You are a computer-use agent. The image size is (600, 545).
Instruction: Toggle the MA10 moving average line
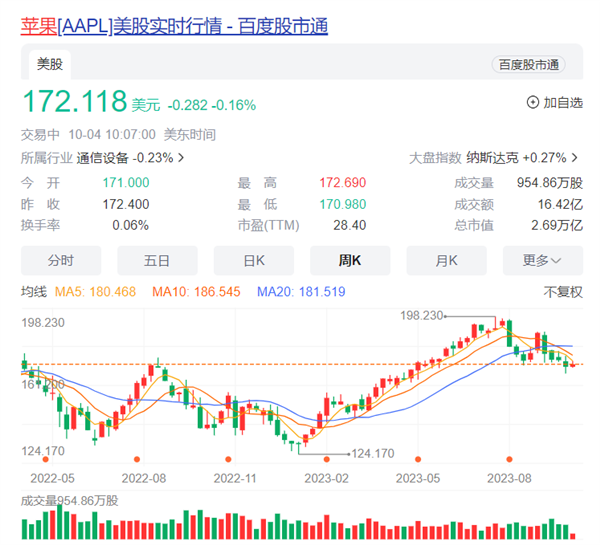[196, 292]
